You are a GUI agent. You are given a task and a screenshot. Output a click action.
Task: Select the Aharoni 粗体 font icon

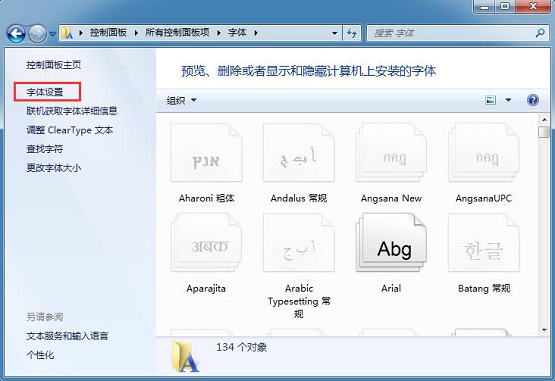[206, 152]
